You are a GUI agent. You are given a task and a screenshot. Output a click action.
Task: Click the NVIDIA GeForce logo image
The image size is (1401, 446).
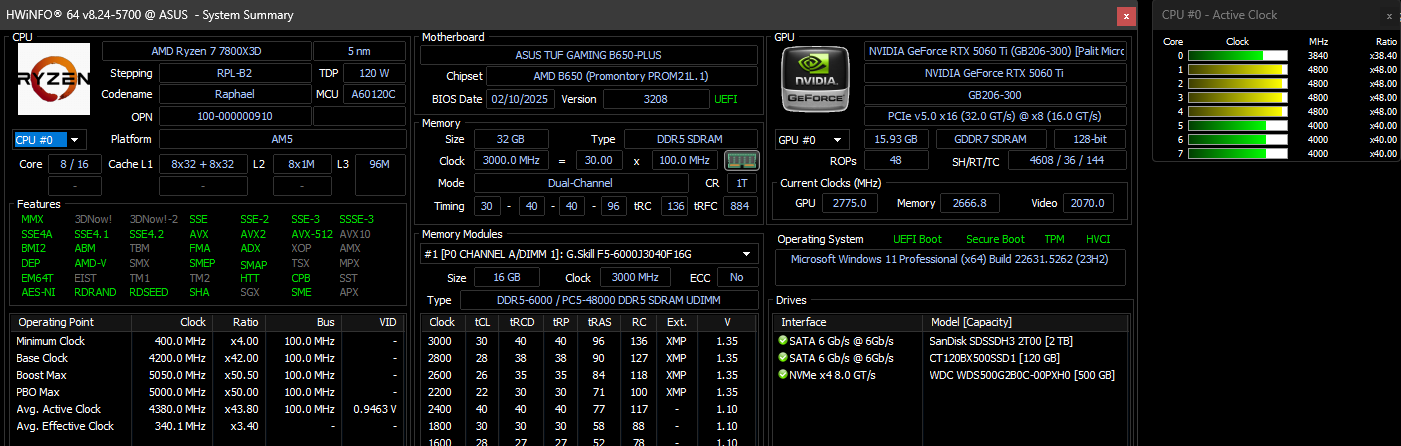[x=816, y=79]
